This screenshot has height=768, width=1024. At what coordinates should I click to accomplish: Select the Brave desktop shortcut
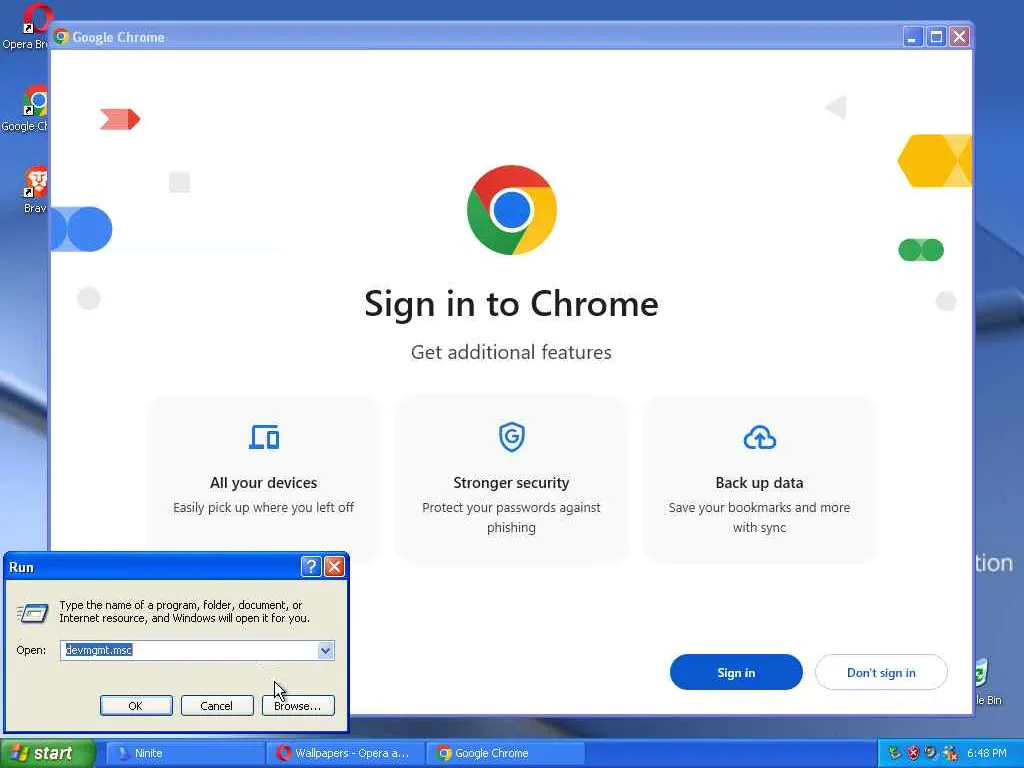click(x=34, y=189)
